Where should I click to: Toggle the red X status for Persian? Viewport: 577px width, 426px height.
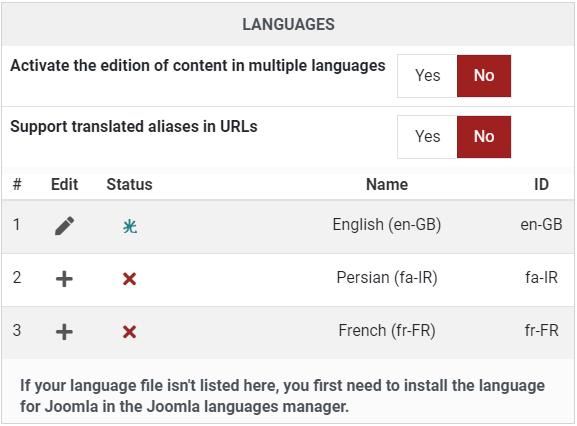click(x=130, y=279)
